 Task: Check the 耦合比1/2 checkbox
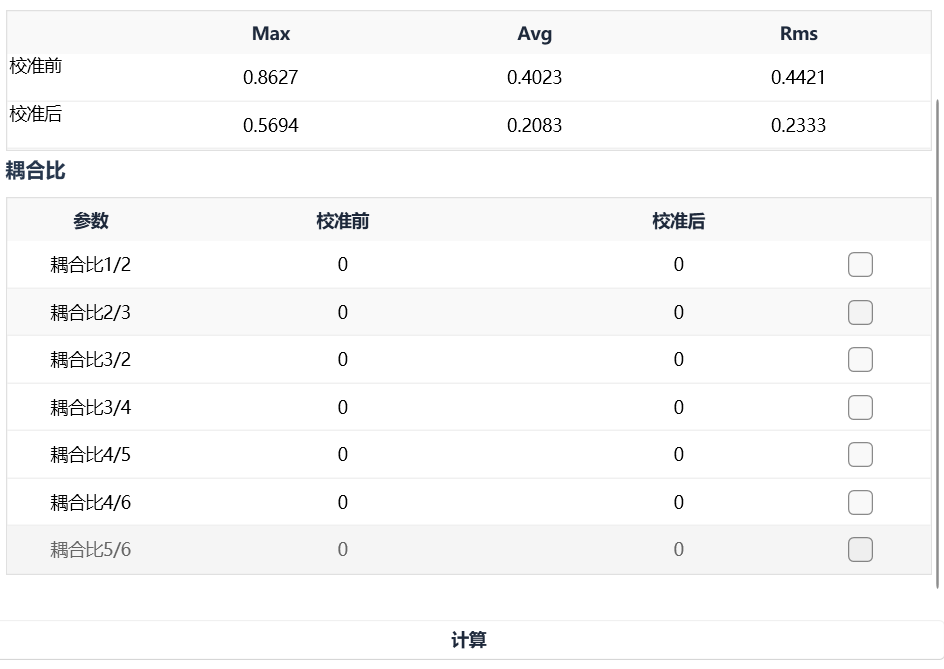pos(860,265)
